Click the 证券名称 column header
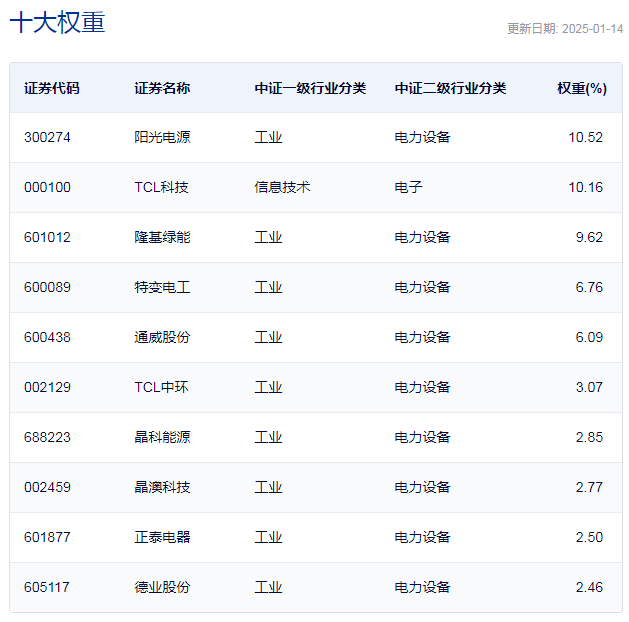629x622 pixels. 162,88
